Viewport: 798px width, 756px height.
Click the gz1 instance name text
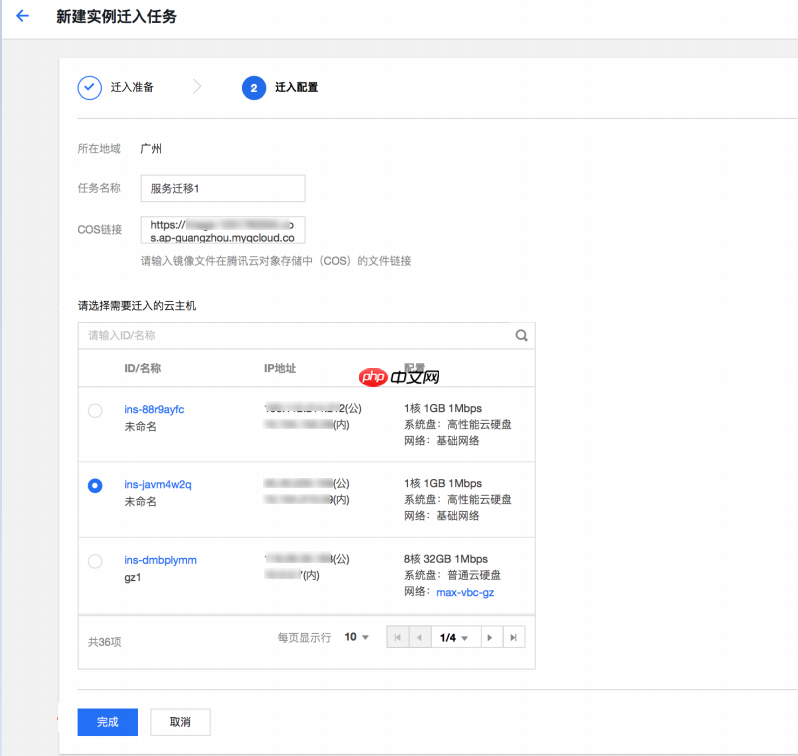pos(133,577)
